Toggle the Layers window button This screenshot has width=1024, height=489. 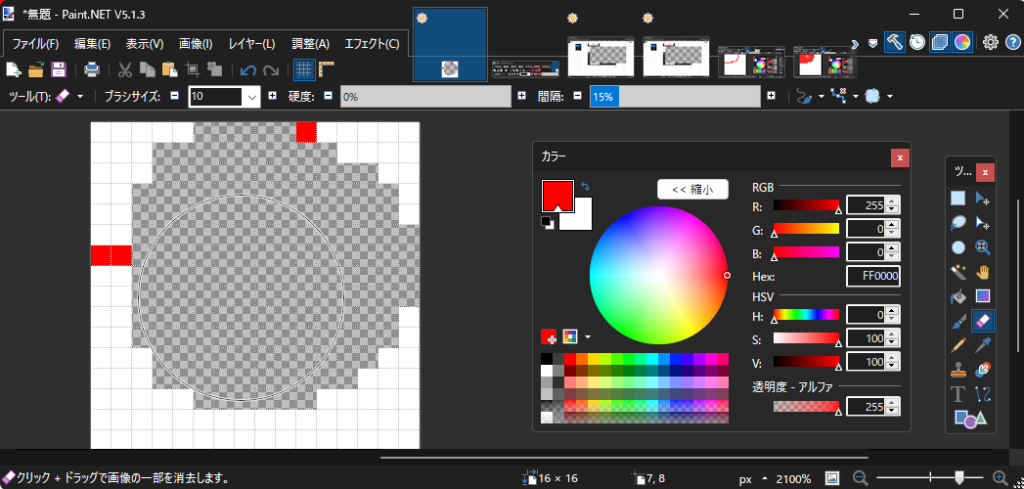point(940,42)
